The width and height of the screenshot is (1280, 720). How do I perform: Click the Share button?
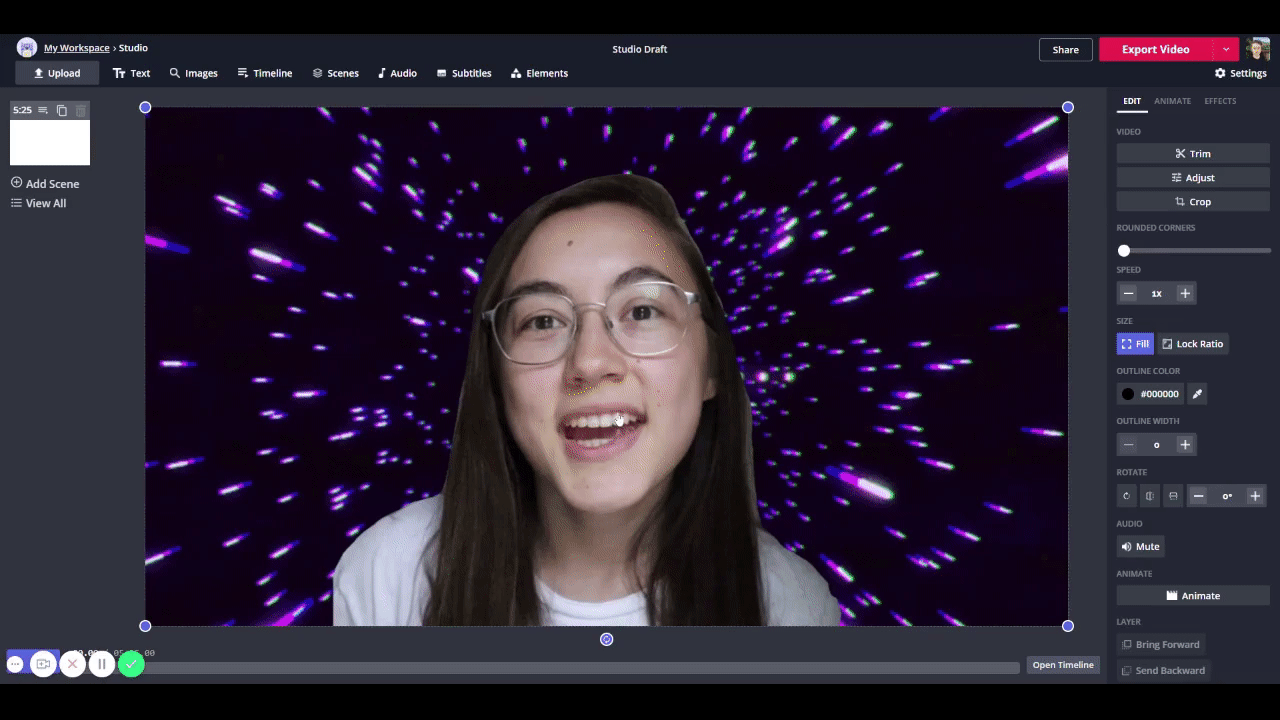click(1065, 50)
